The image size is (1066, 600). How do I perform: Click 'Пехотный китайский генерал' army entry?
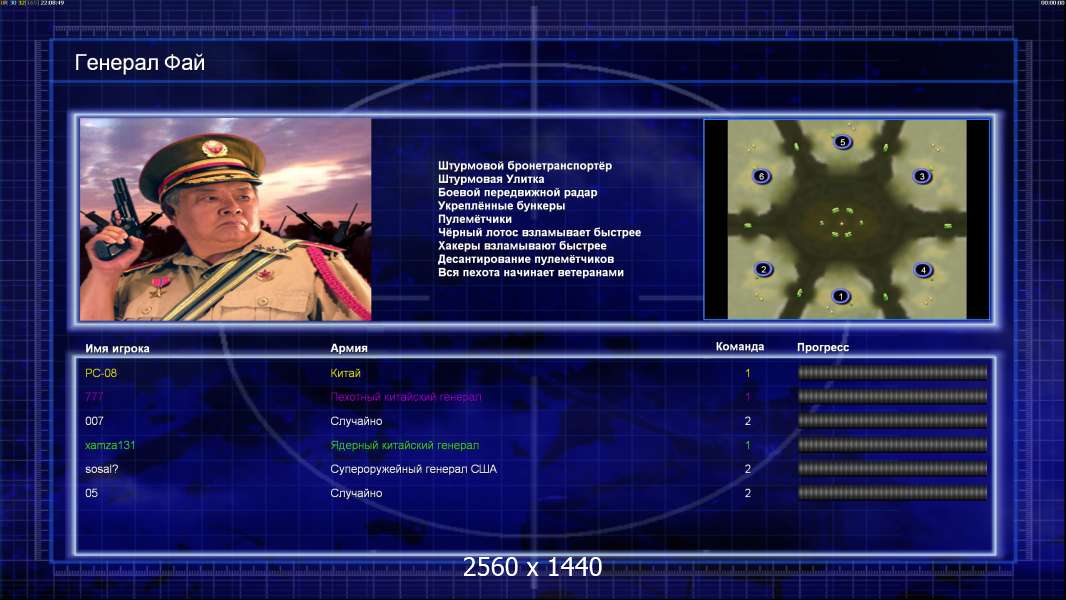point(405,397)
